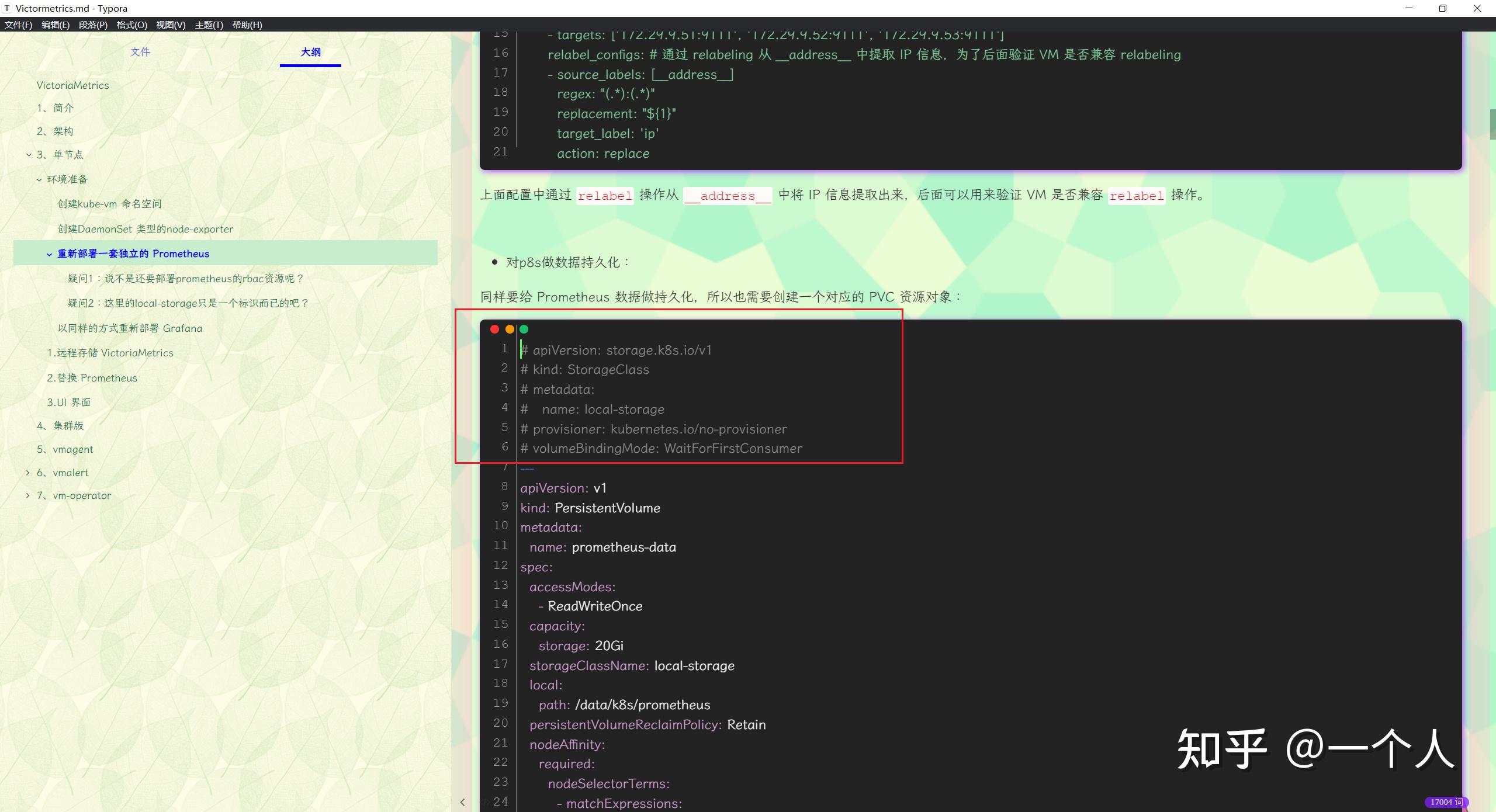Switch to the 大纲 sidebar tab
This screenshot has width=1496, height=812.
coord(310,52)
